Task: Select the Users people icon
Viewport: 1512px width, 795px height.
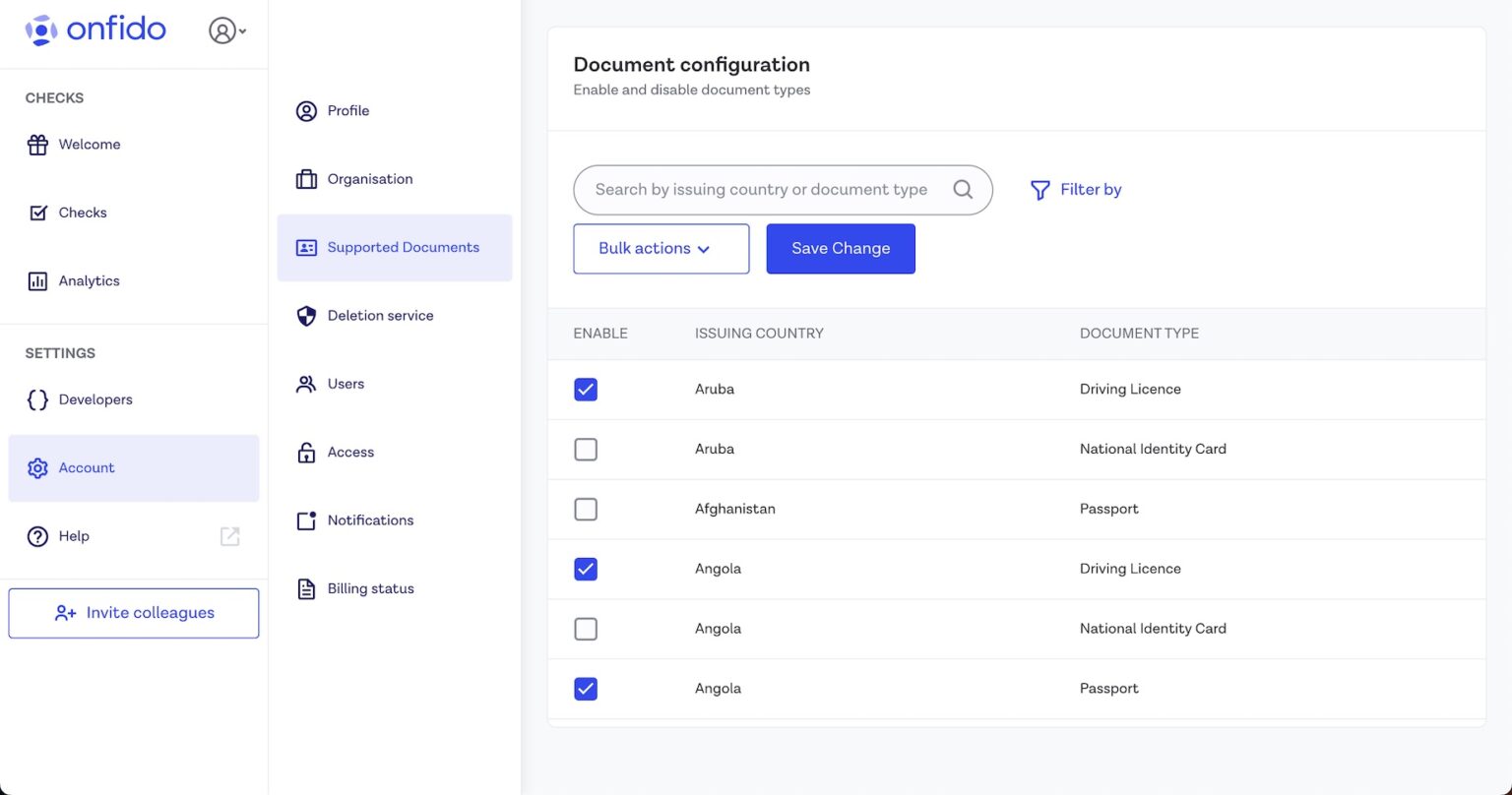Action: (x=305, y=384)
